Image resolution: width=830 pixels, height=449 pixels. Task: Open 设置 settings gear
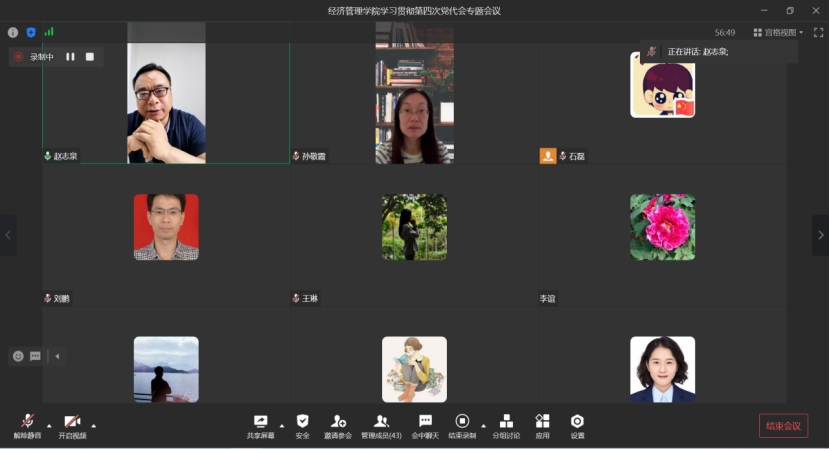(577, 426)
